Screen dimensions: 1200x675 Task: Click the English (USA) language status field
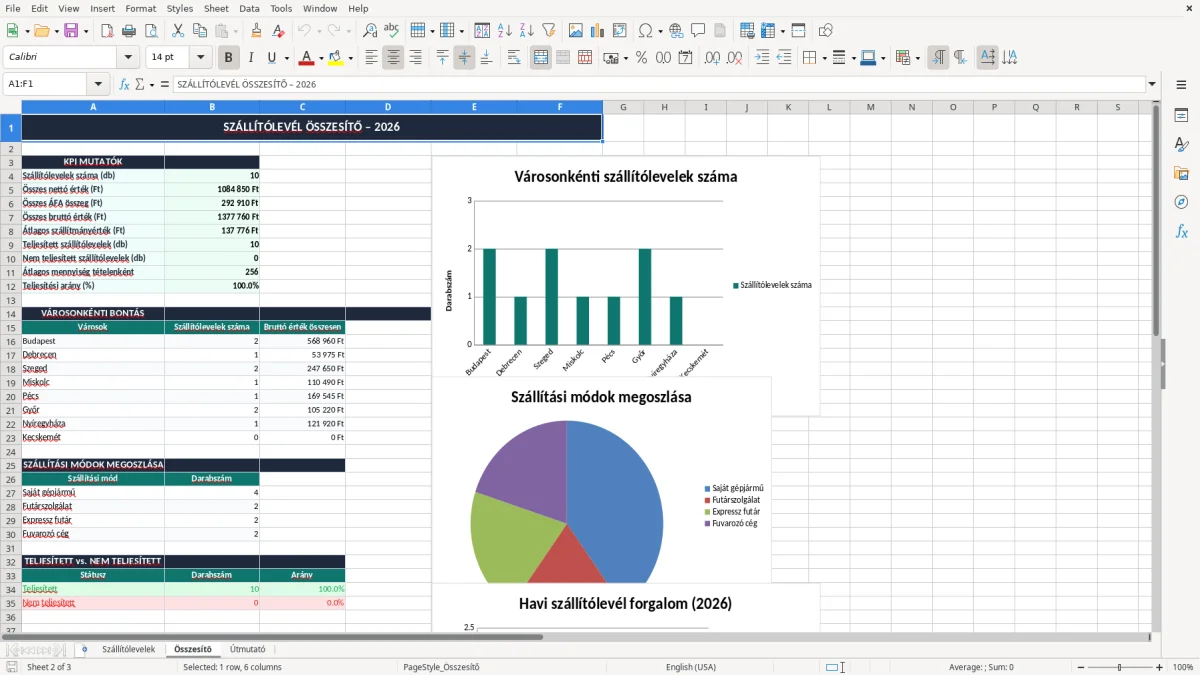click(x=691, y=667)
